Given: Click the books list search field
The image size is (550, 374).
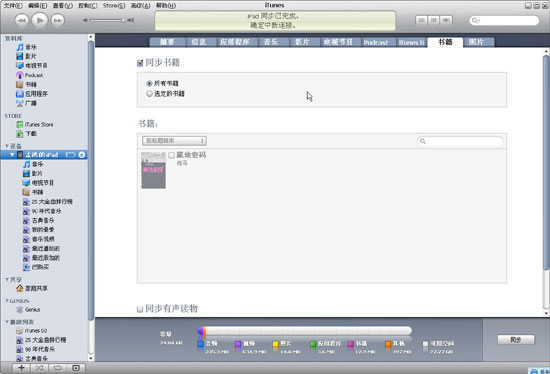Looking at the screenshot, I should [x=460, y=141].
